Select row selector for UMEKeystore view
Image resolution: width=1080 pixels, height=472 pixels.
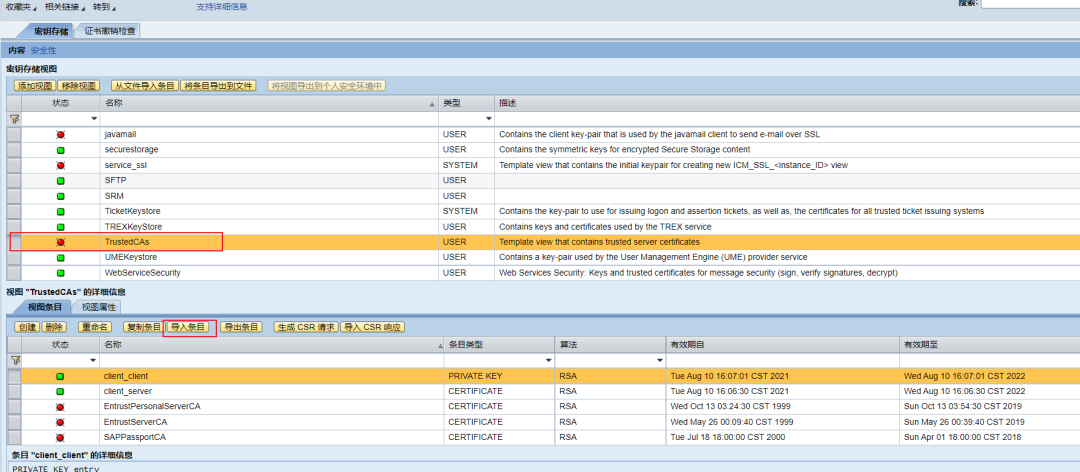[x=14, y=257]
